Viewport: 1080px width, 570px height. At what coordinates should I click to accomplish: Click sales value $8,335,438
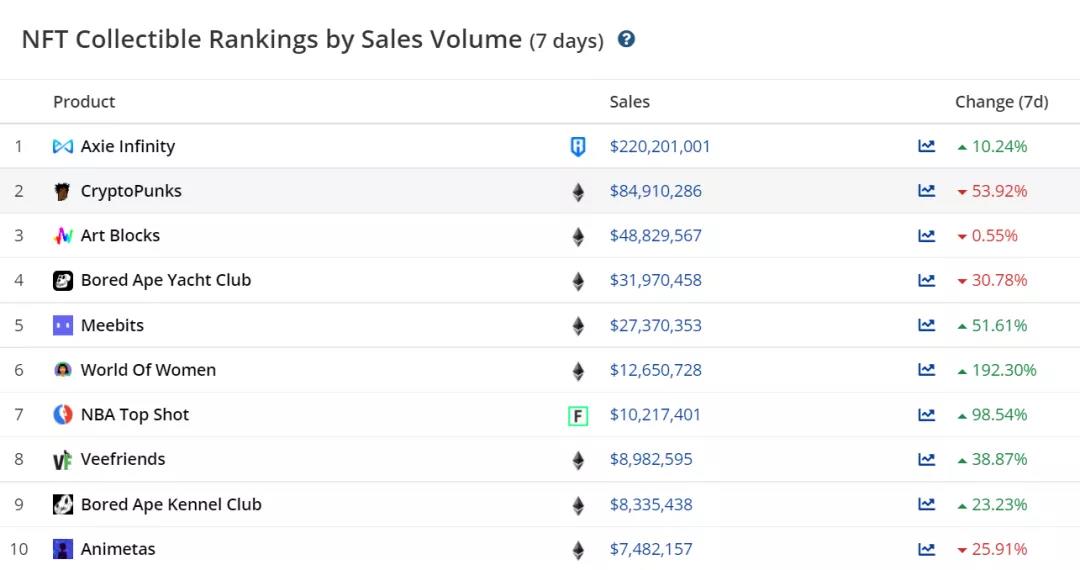651,504
